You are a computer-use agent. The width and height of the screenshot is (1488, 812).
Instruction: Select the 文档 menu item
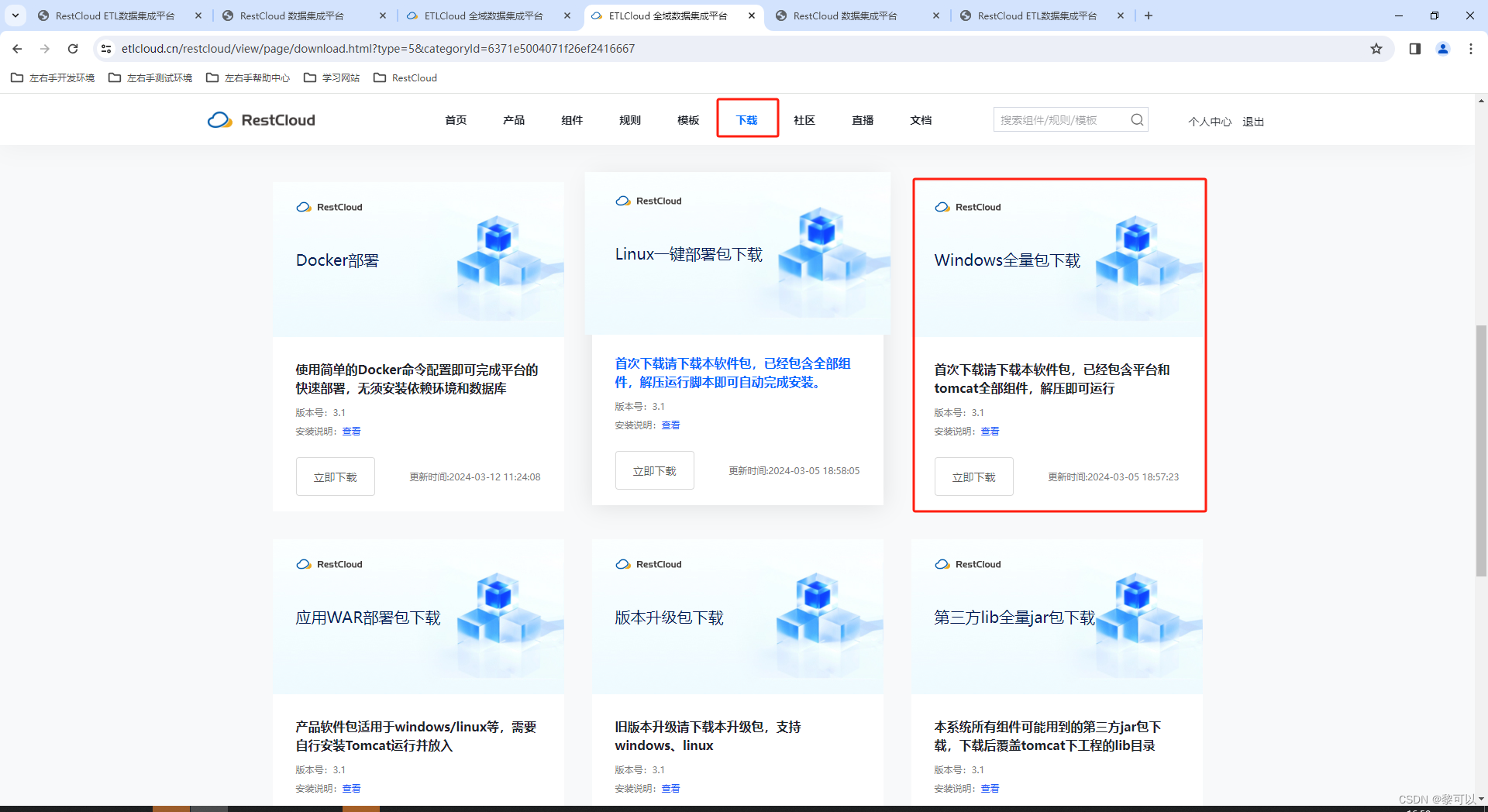(919, 119)
